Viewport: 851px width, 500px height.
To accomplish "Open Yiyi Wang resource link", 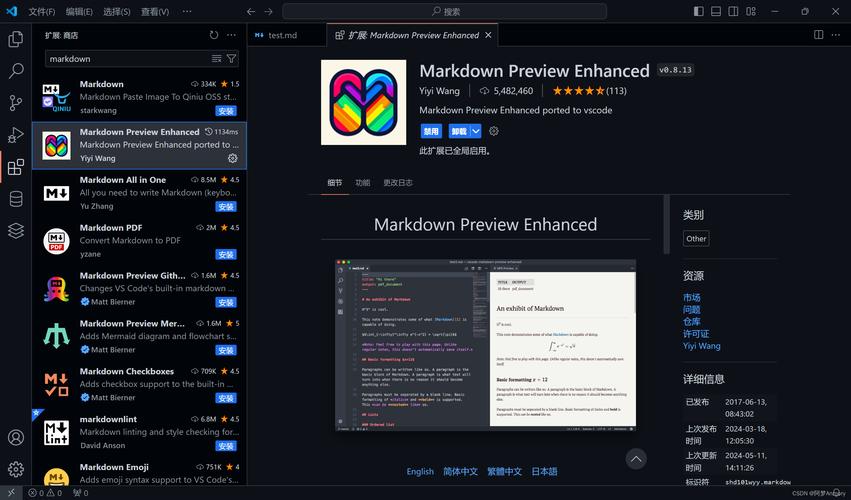I will pos(702,346).
